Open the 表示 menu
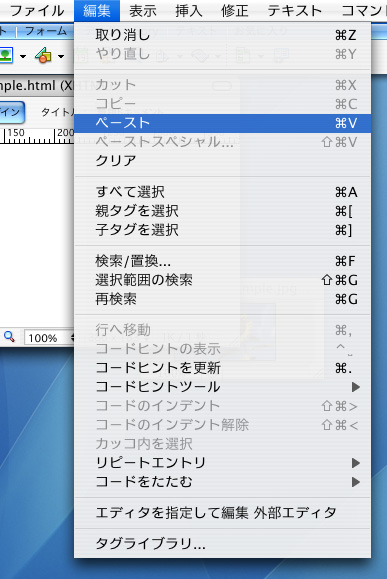This screenshot has height=579, width=387. [143, 11]
